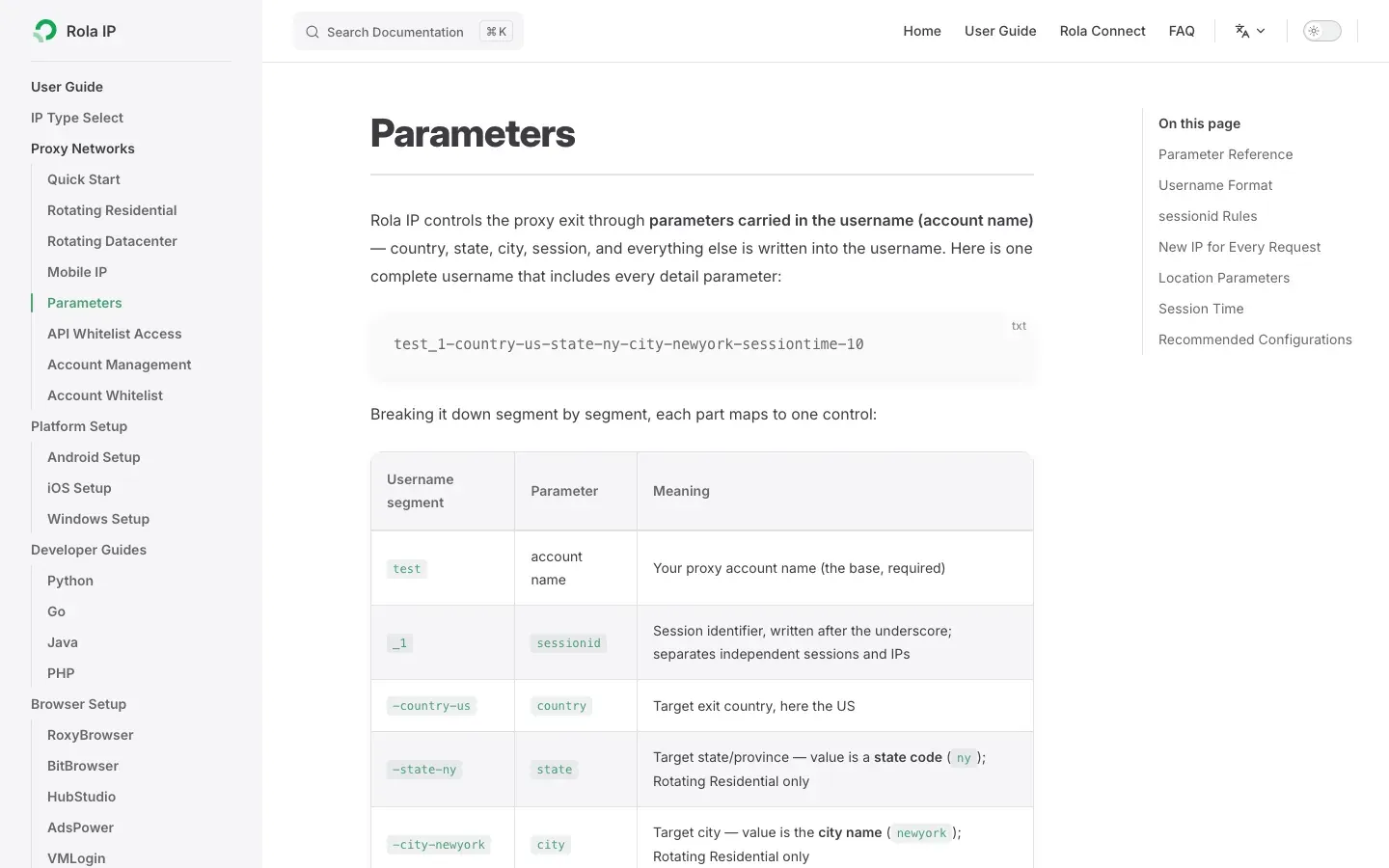Open the Windows Setup page
This screenshot has width=1389, height=868.
point(98,519)
